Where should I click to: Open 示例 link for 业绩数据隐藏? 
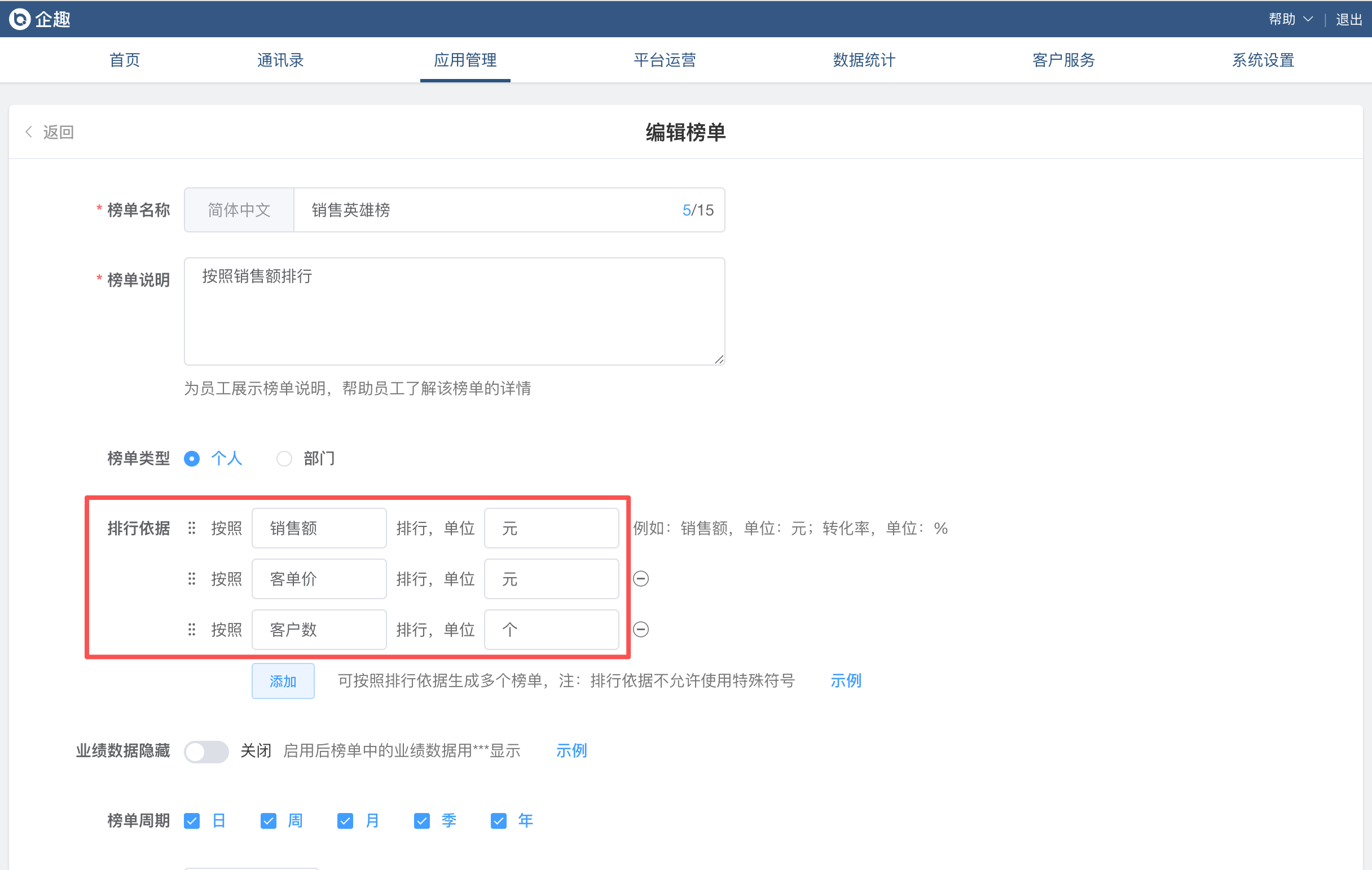tap(571, 751)
